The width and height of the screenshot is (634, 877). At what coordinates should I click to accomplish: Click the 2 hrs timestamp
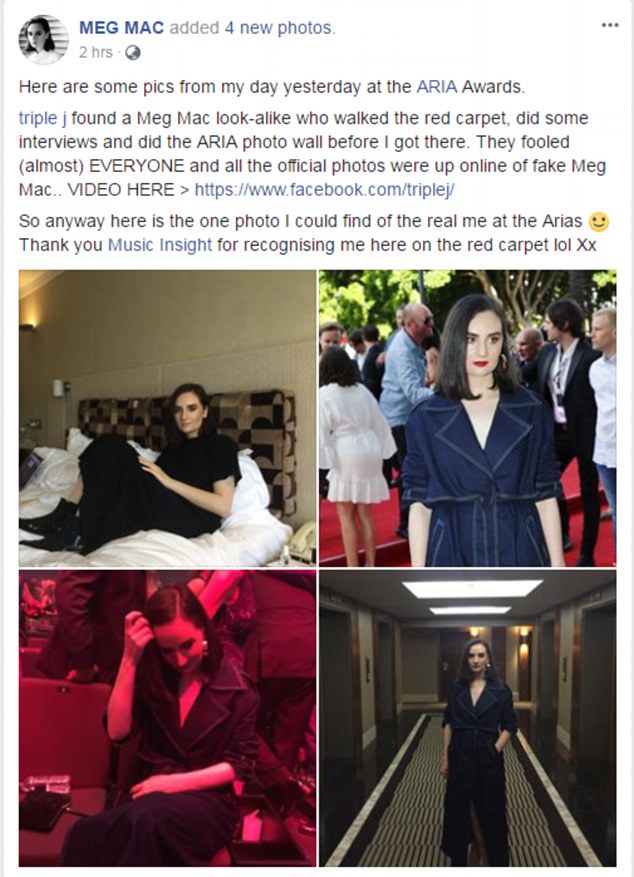(x=95, y=53)
